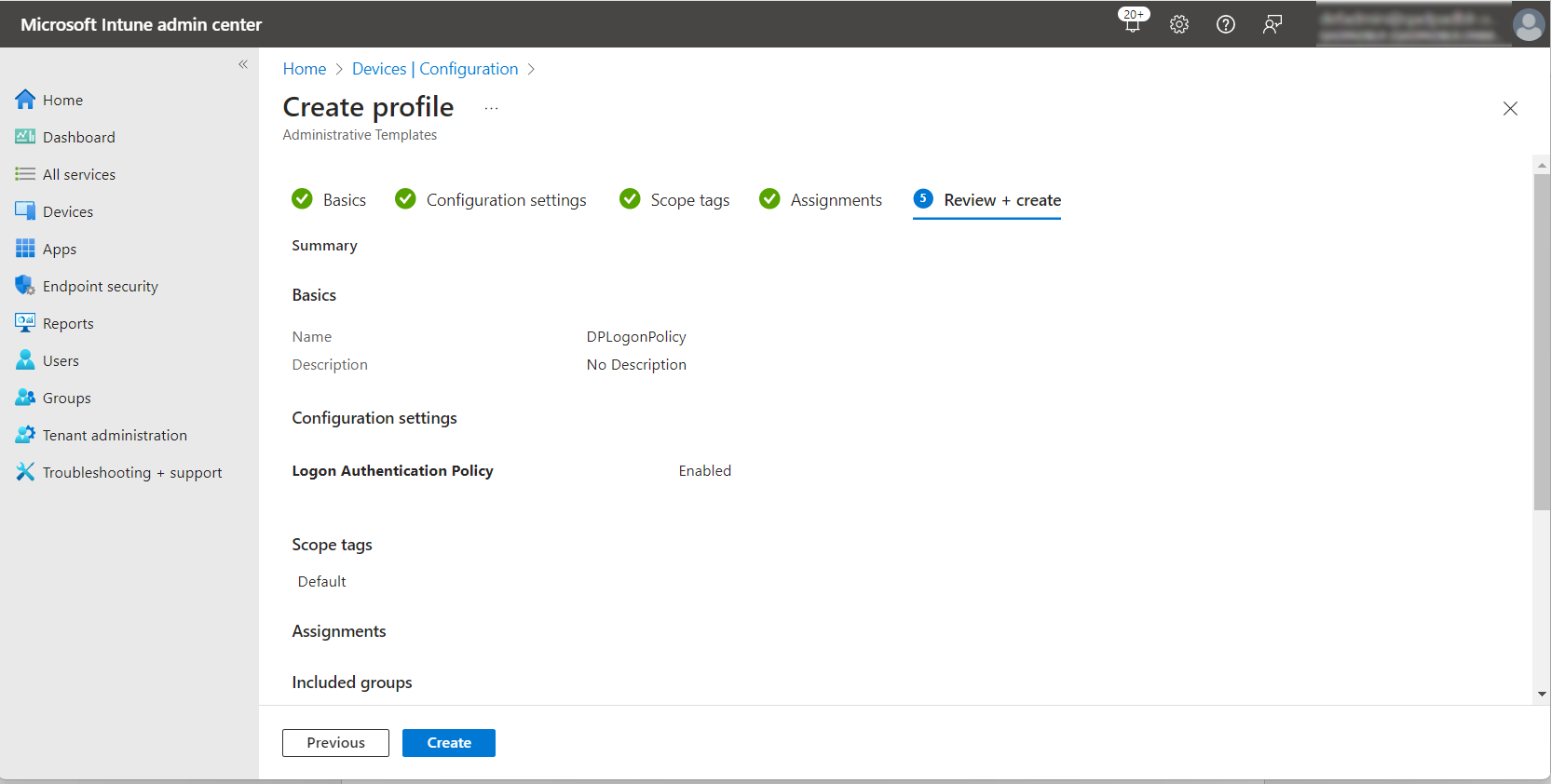The height and width of the screenshot is (784, 1551).
Task: Click the help question mark icon
Action: tap(1226, 24)
